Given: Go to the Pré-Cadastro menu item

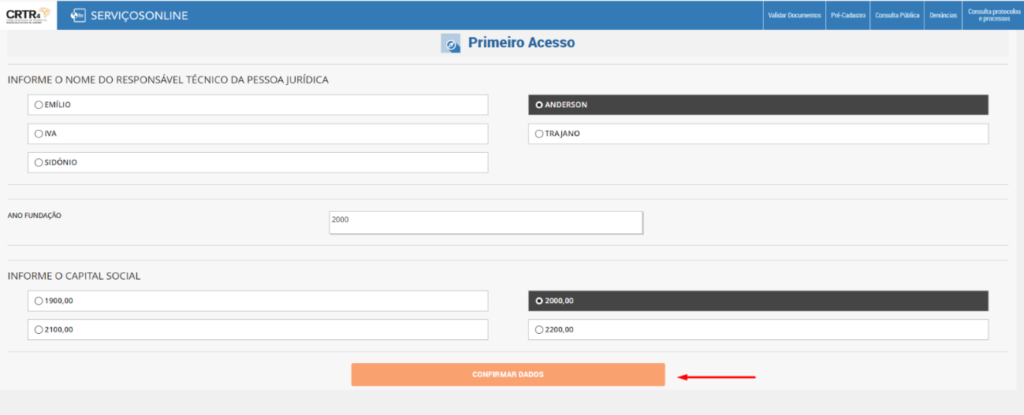Looking at the screenshot, I should [x=847, y=15].
